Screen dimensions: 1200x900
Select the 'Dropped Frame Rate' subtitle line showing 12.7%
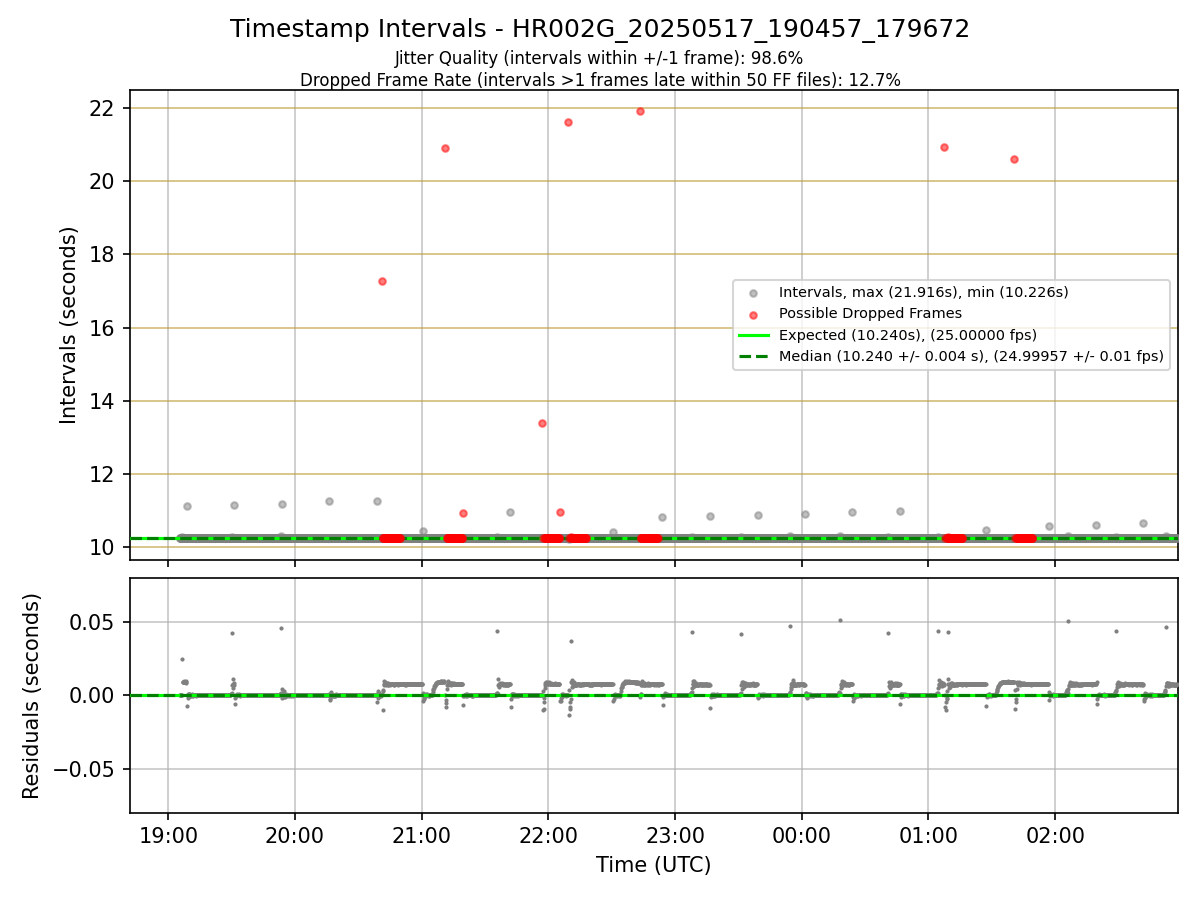tap(600, 80)
